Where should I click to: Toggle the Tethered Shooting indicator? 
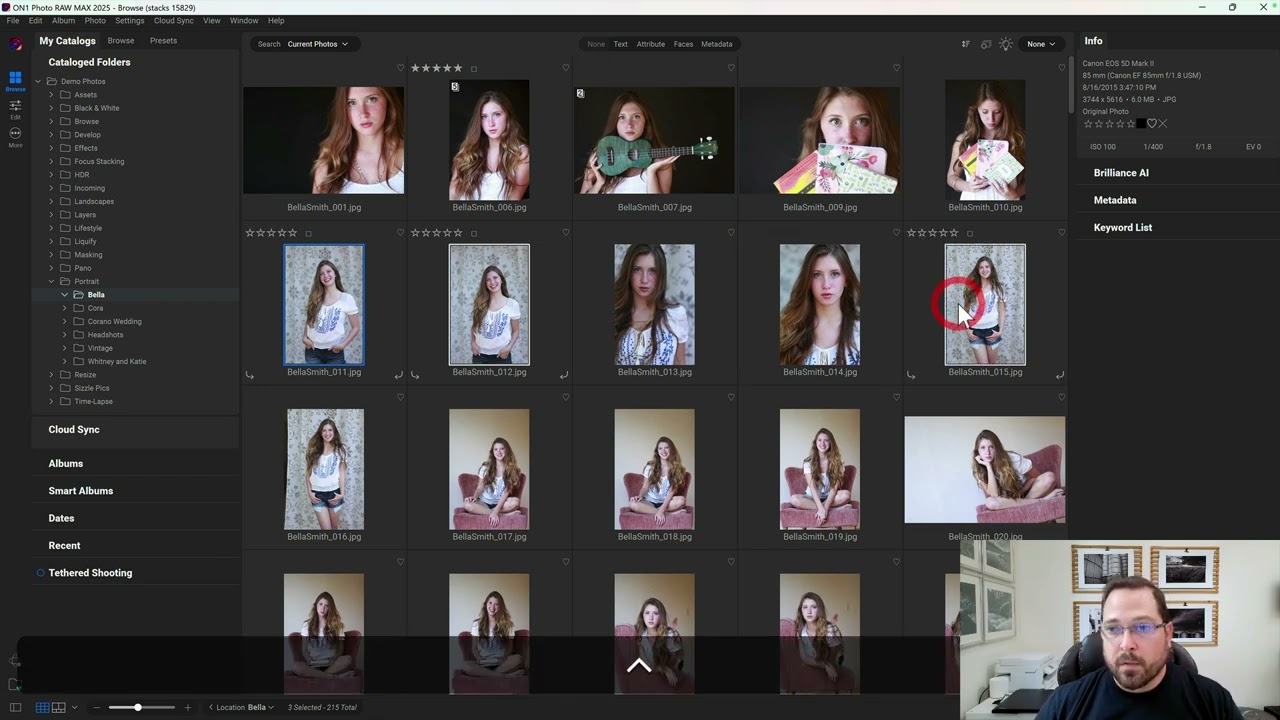tap(41, 573)
